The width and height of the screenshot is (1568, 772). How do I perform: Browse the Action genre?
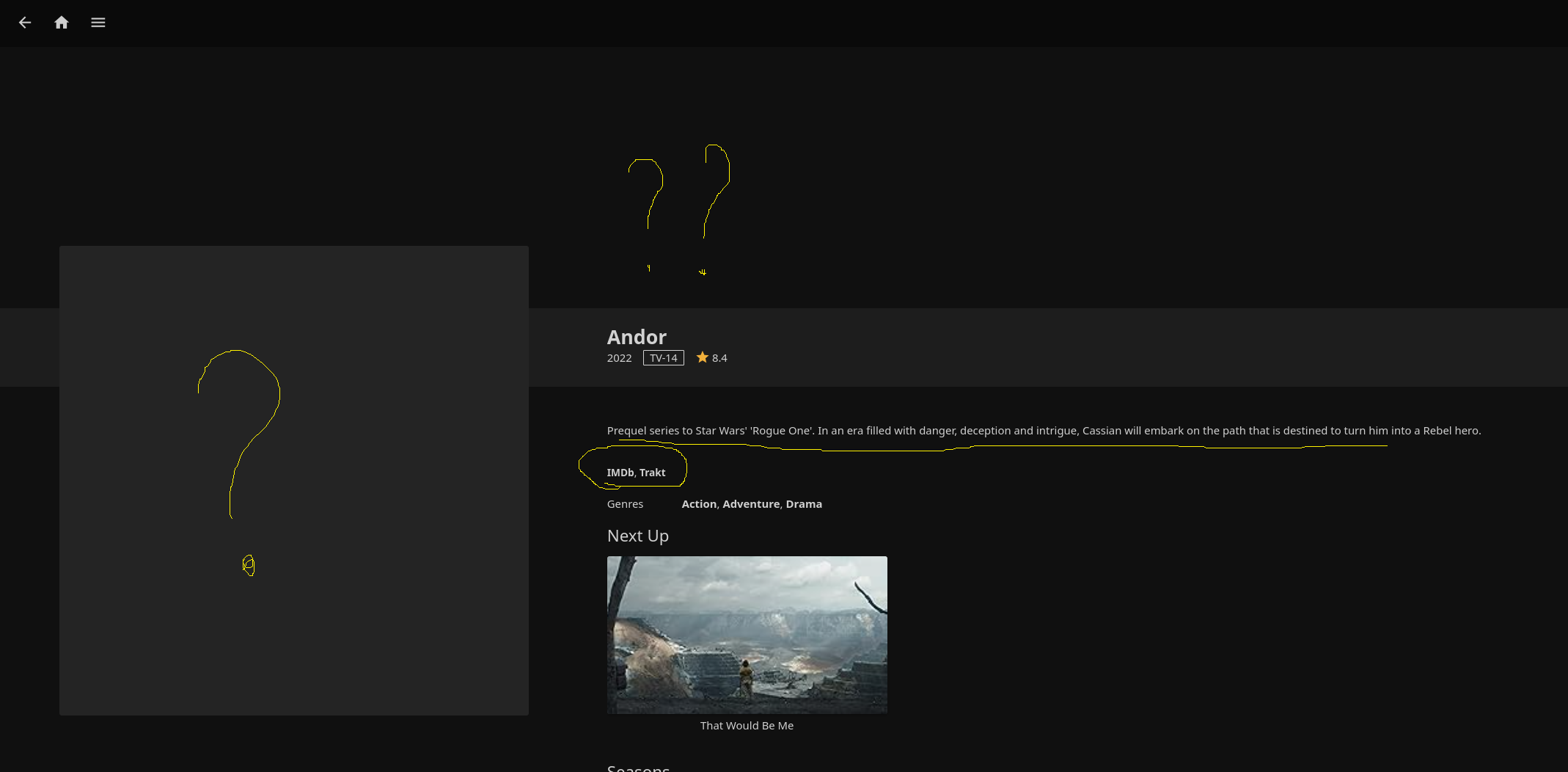pyautogui.click(x=699, y=504)
